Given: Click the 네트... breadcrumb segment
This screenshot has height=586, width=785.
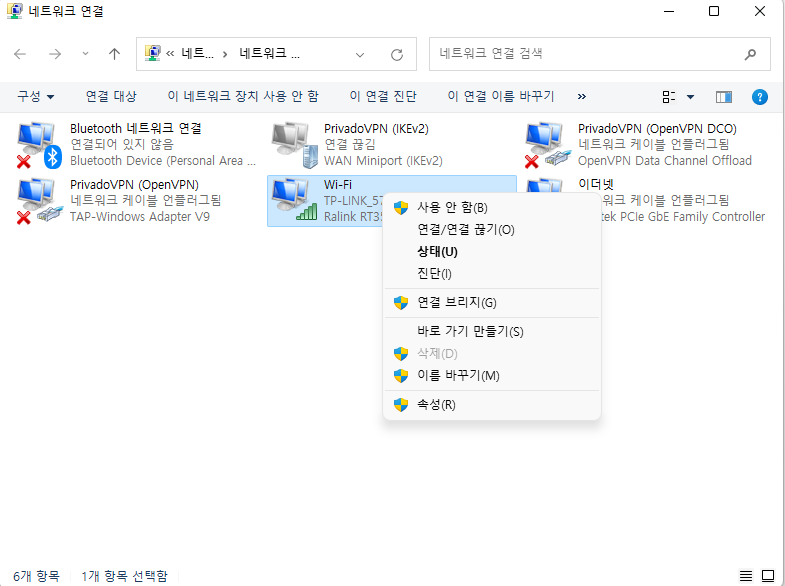Looking at the screenshot, I should 197,54.
